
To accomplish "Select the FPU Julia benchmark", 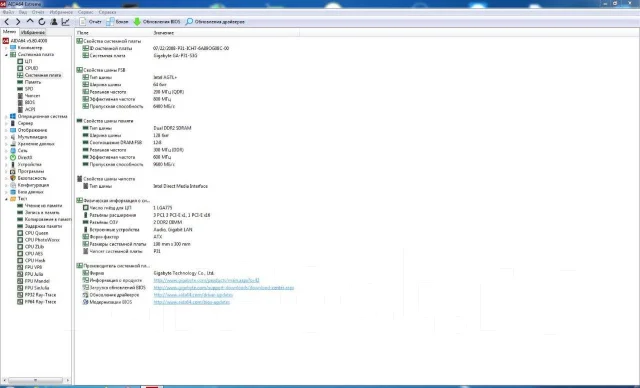I will pos(34,274).
